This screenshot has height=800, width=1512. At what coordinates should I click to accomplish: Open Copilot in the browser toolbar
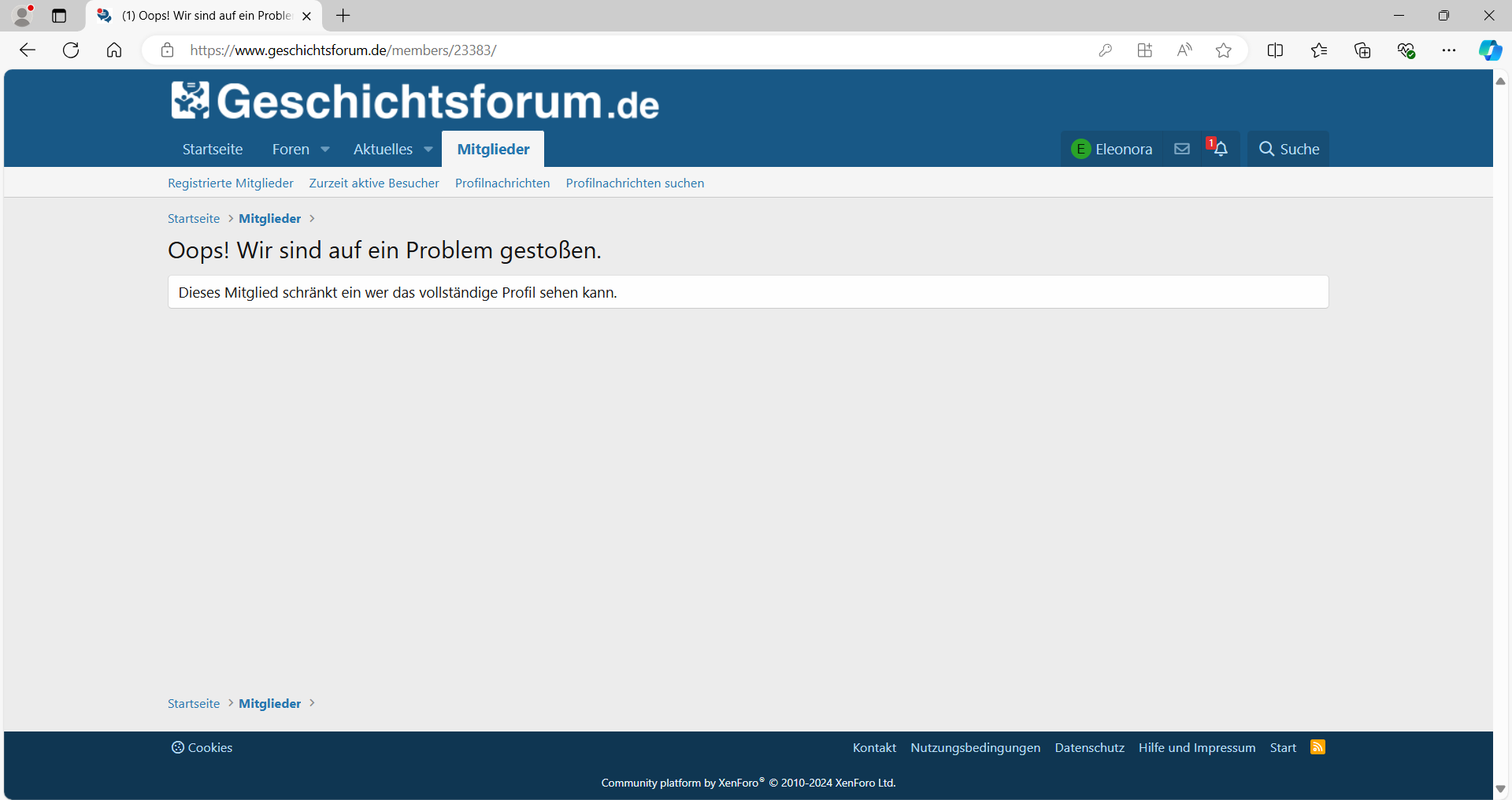pos(1490,50)
